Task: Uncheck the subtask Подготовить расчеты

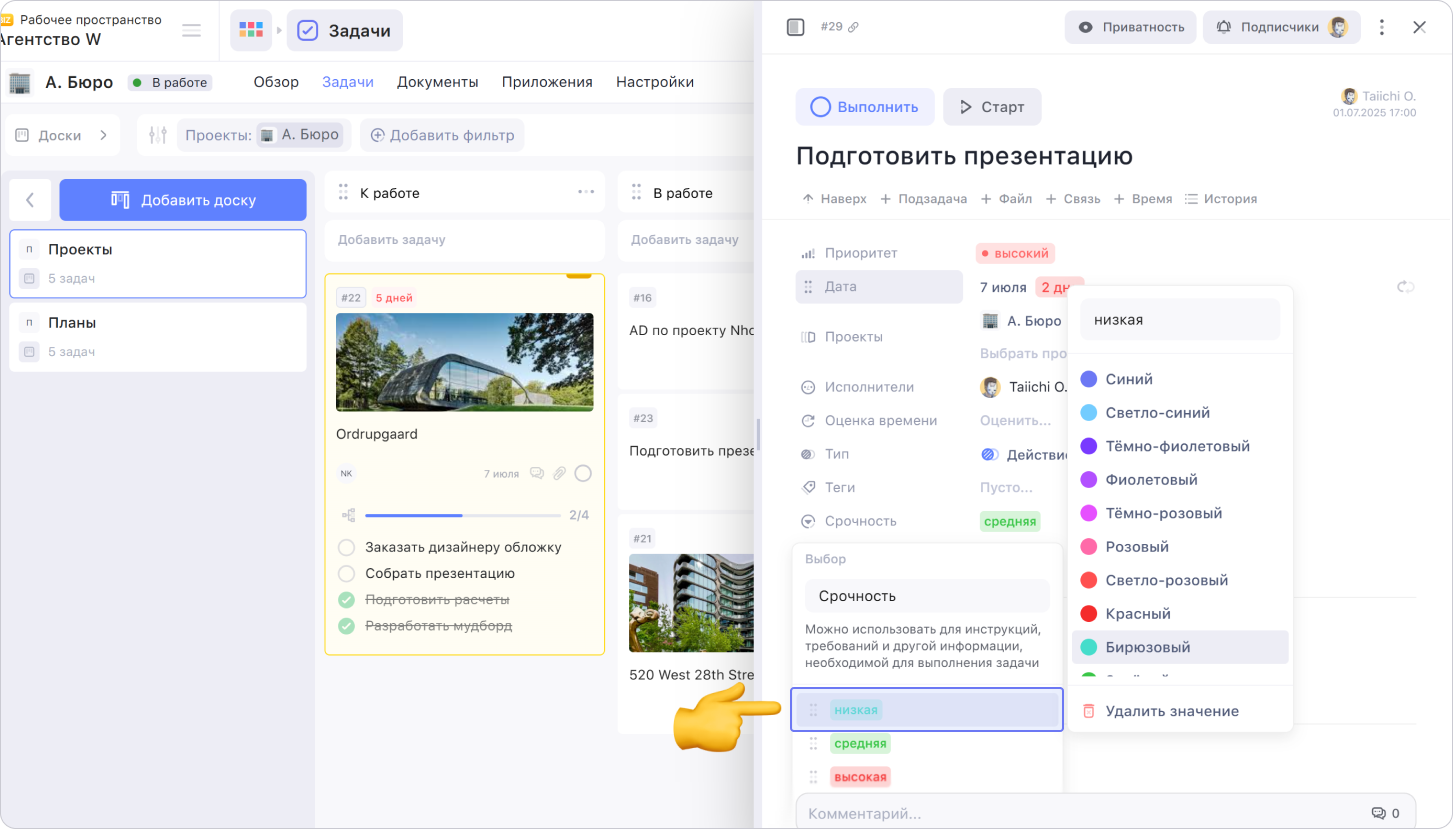Action: tap(347, 600)
